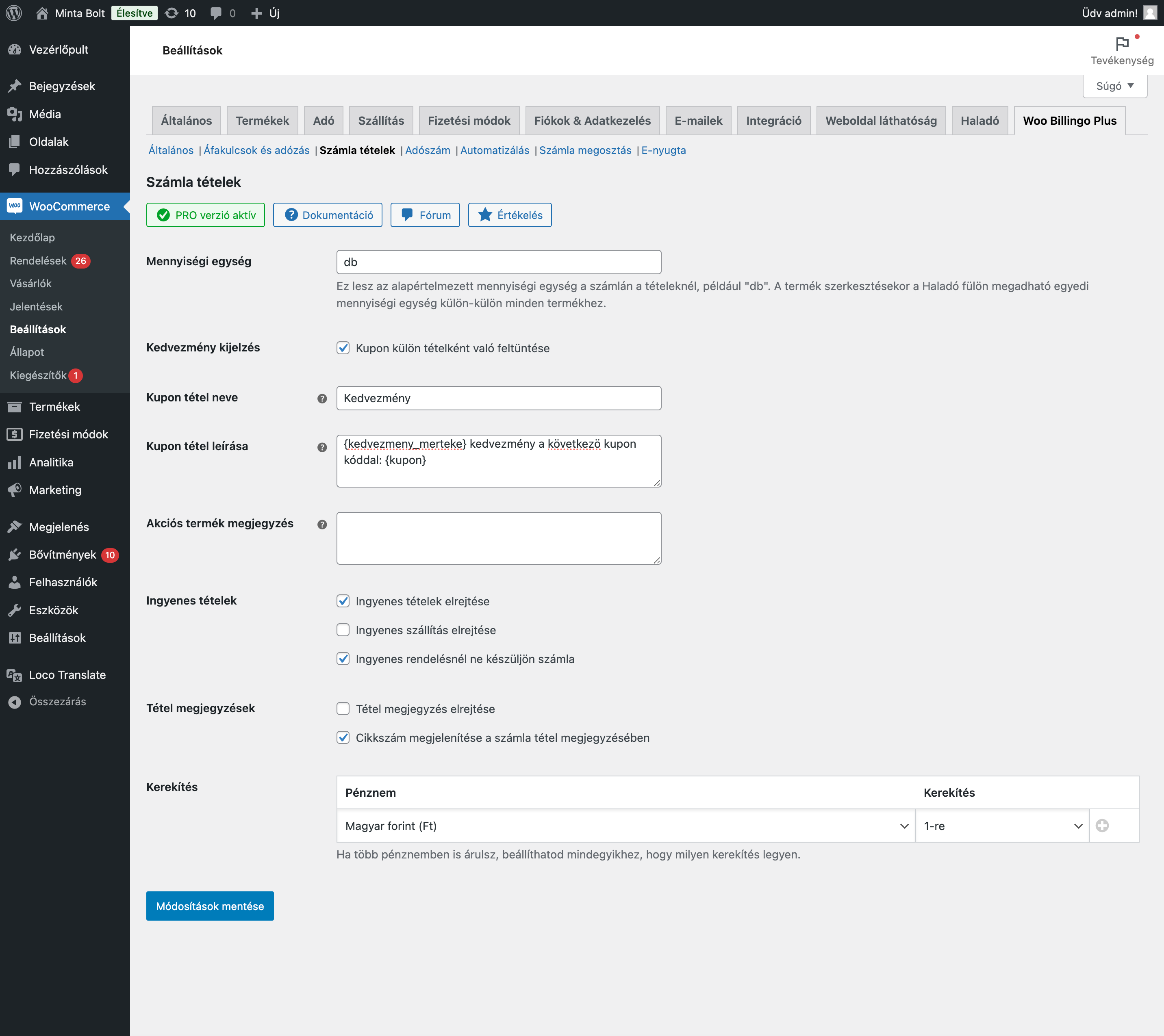Open Minta Bolt home icon
This screenshot has width=1164, height=1036.
tap(41, 13)
